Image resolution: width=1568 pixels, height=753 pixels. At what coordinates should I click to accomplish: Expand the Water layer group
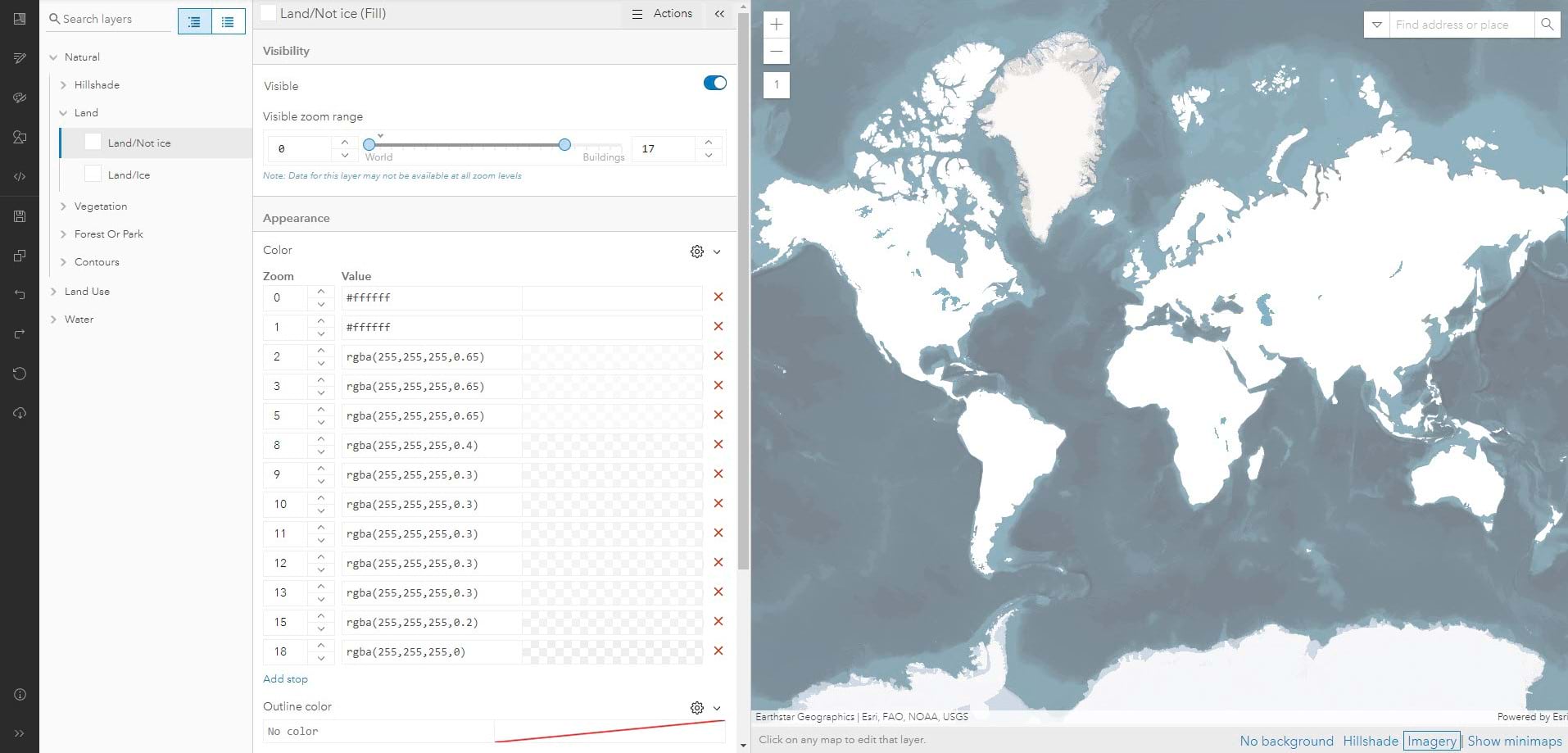[x=53, y=320]
